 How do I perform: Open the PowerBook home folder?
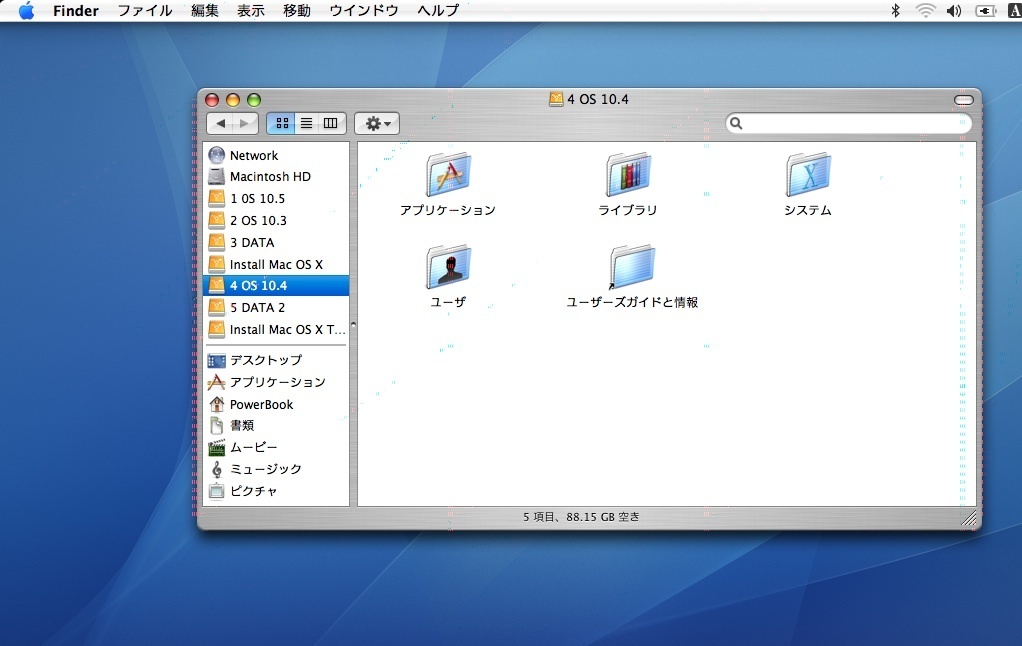point(276,404)
